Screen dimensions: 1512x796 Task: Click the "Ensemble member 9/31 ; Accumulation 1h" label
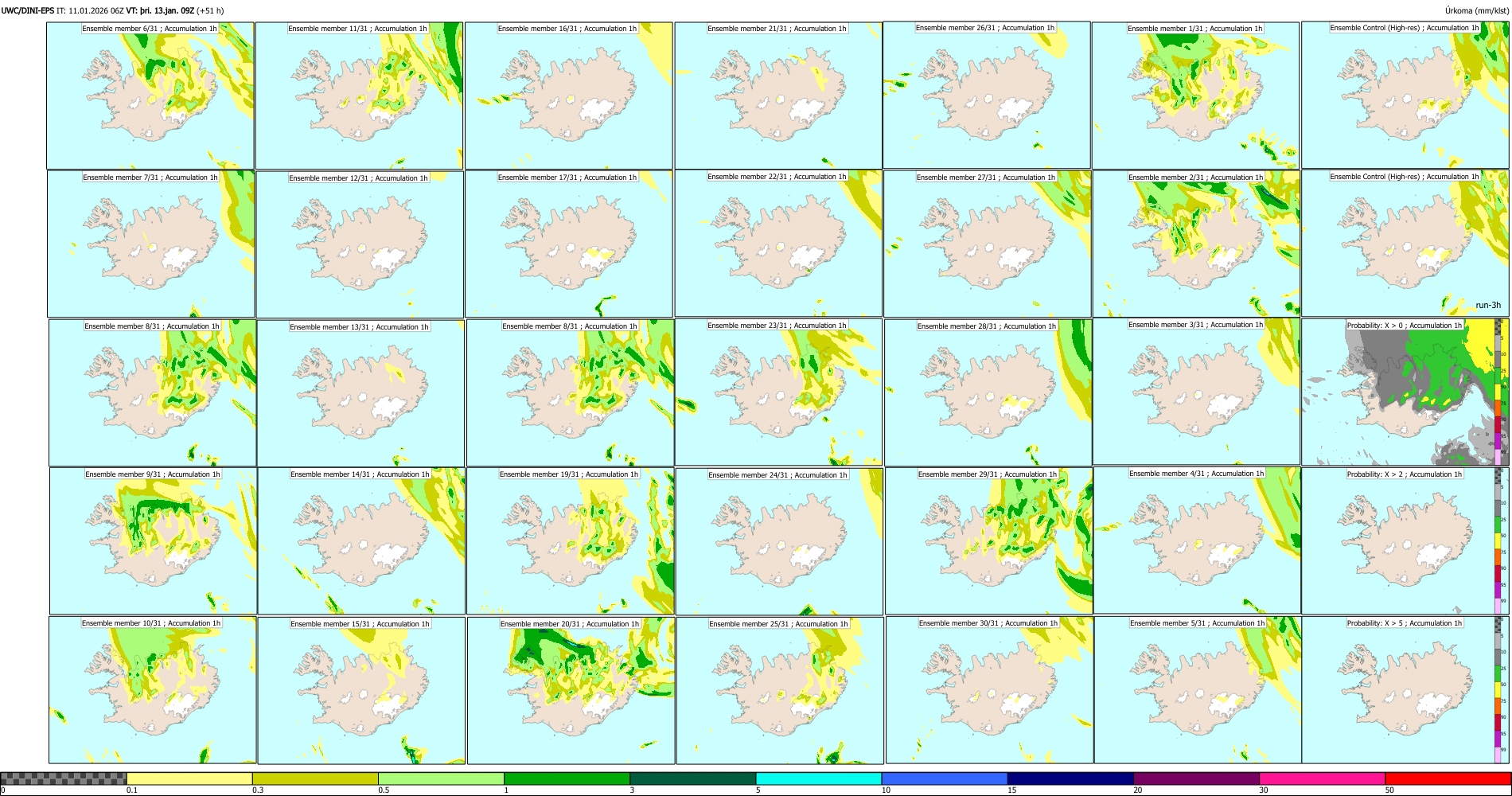tap(153, 474)
